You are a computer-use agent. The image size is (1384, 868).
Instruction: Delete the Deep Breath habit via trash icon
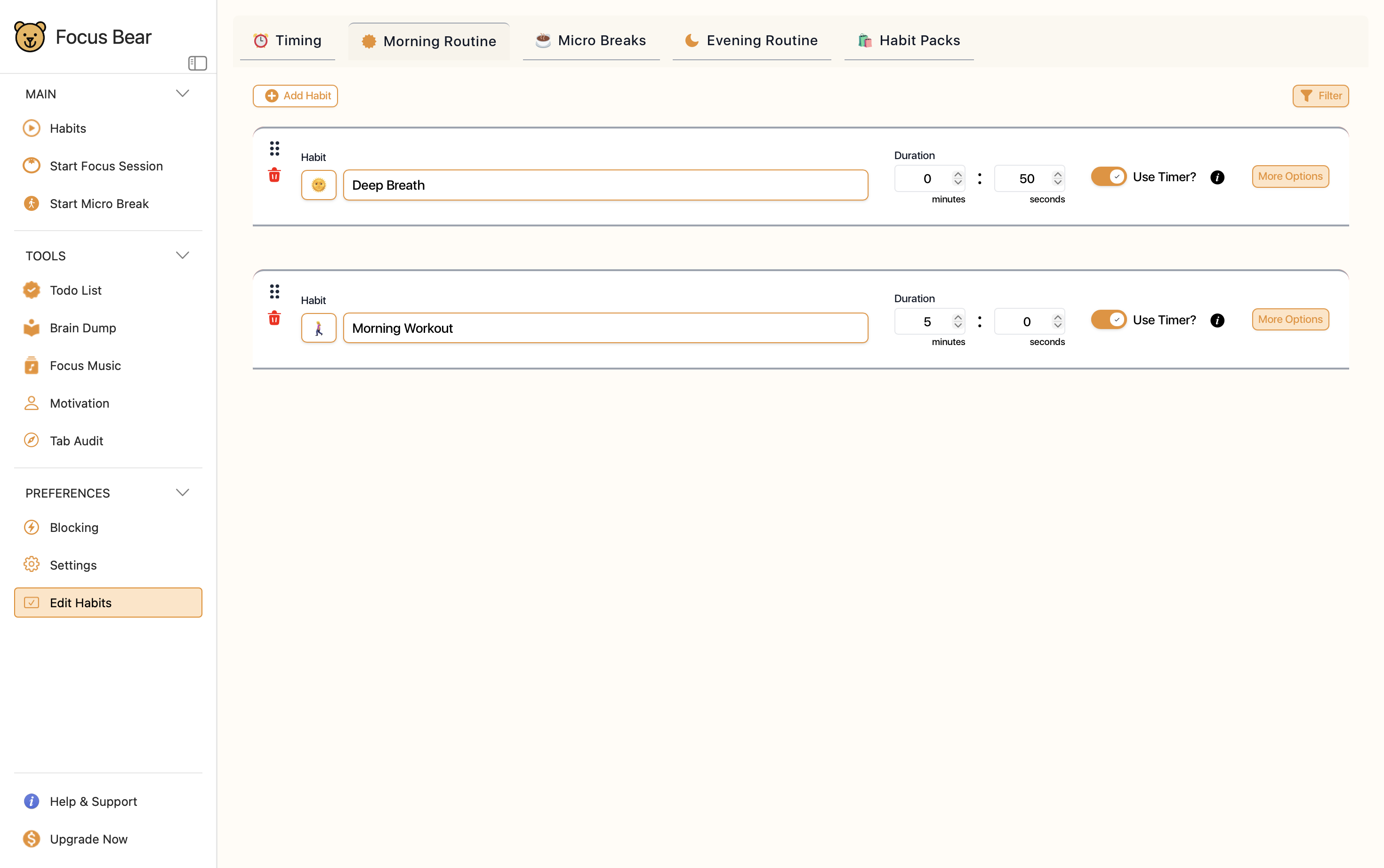[x=274, y=175]
